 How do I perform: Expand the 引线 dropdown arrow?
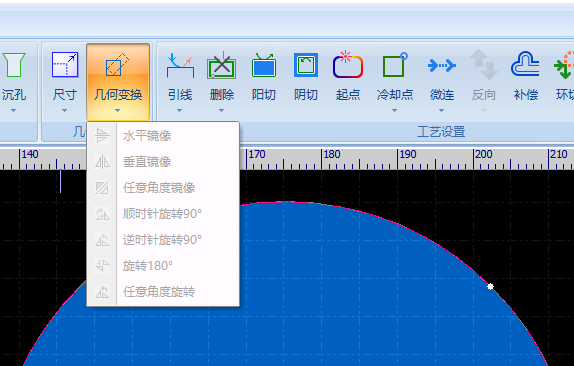[x=179, y=111]
